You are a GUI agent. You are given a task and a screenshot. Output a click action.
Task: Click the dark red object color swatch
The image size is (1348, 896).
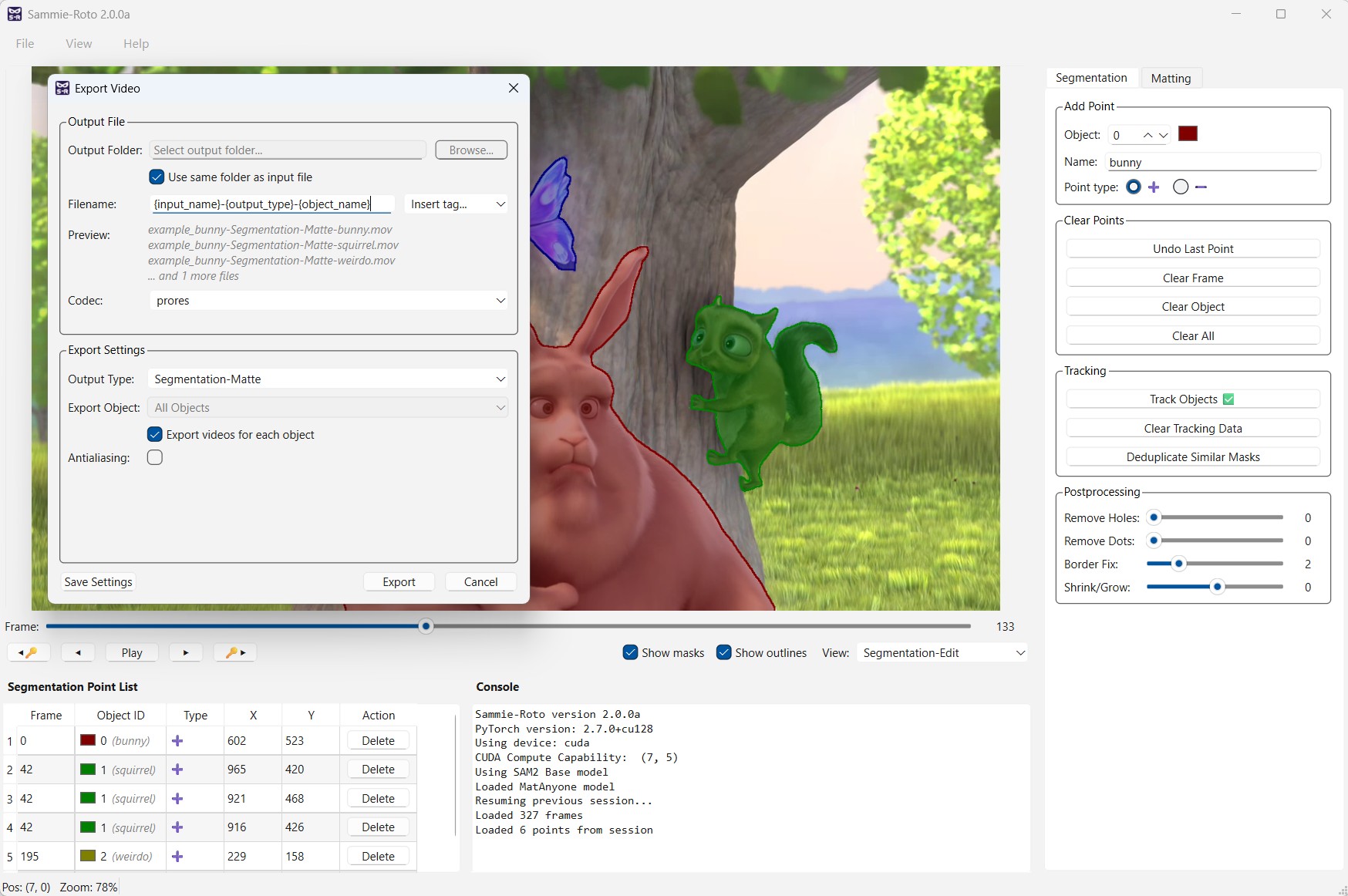click(x=1188, y=134)
